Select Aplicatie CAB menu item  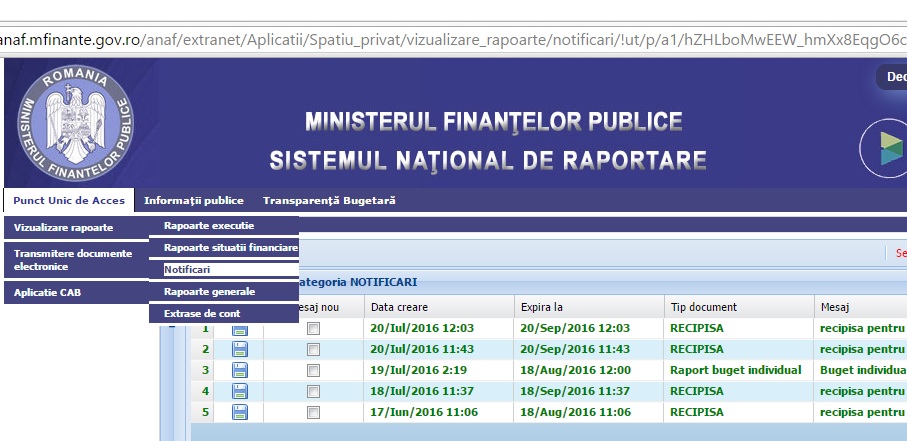pyautogui.click(x=76, y=292)
